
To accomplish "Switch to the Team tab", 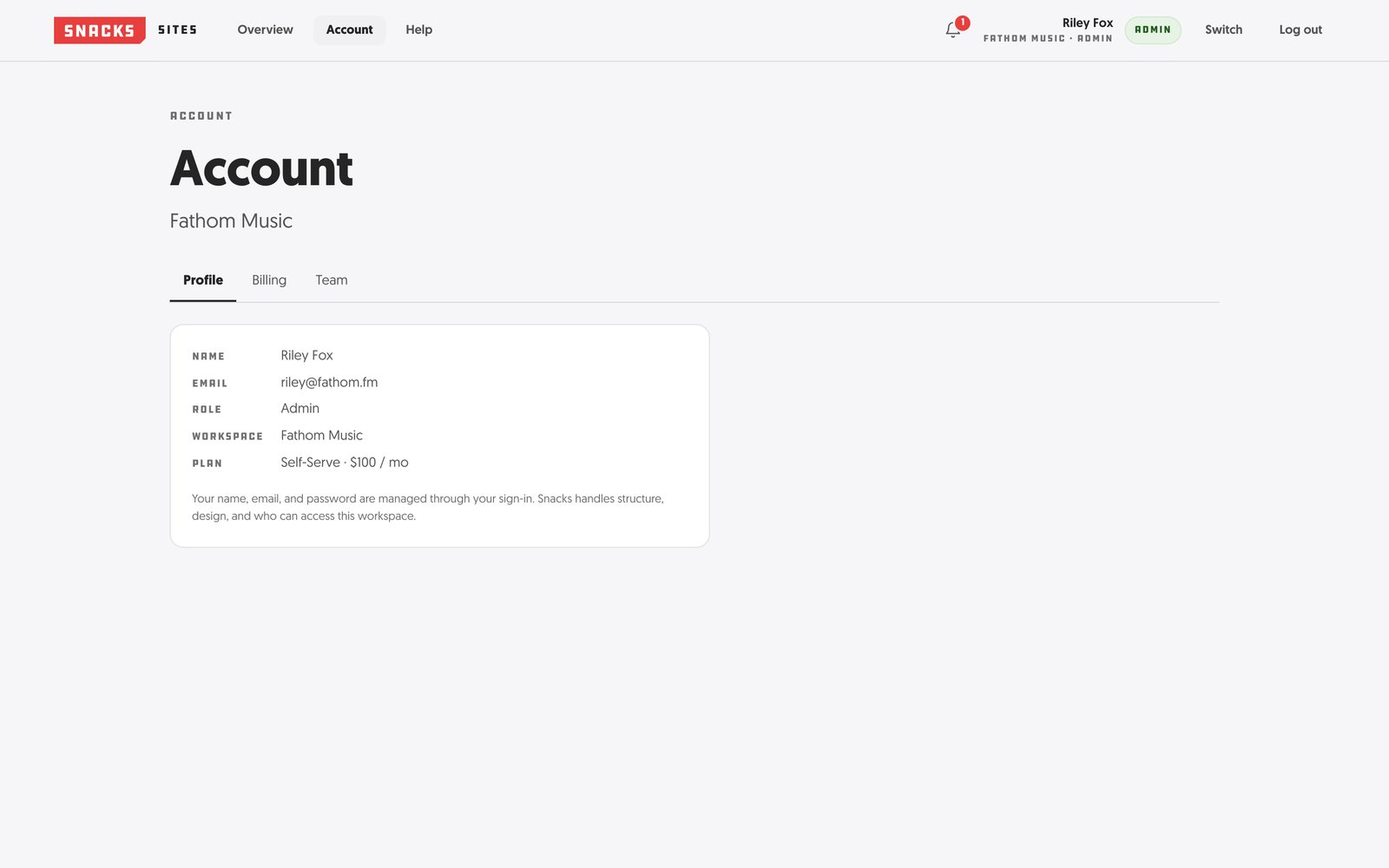I will (x=331, y=279).
